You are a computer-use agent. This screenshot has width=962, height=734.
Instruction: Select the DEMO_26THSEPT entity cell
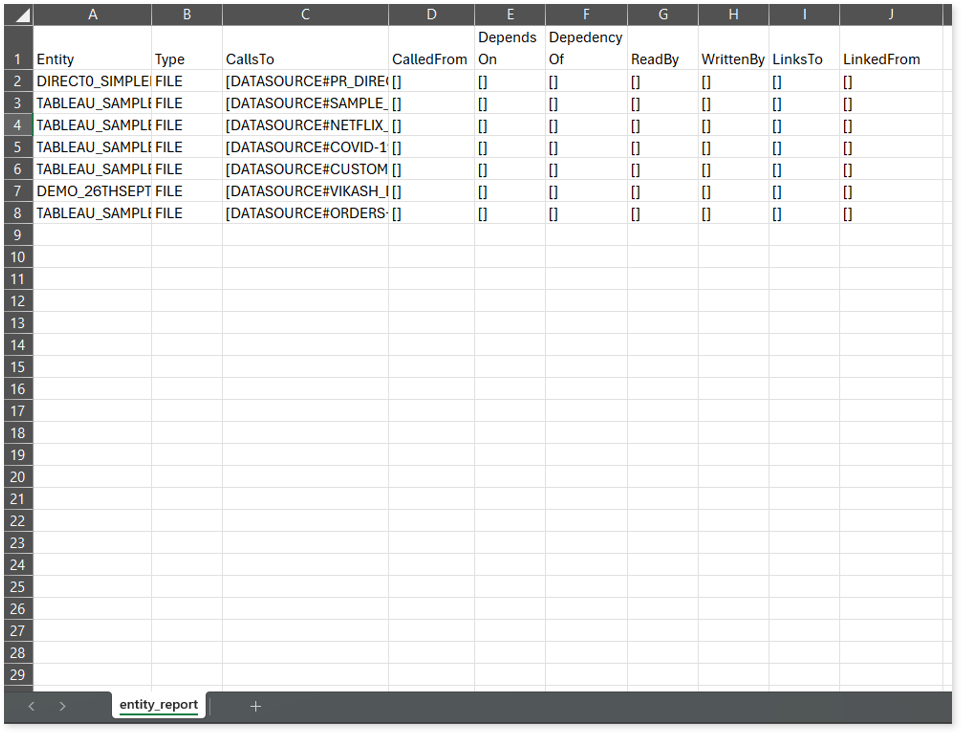[93, 191]
